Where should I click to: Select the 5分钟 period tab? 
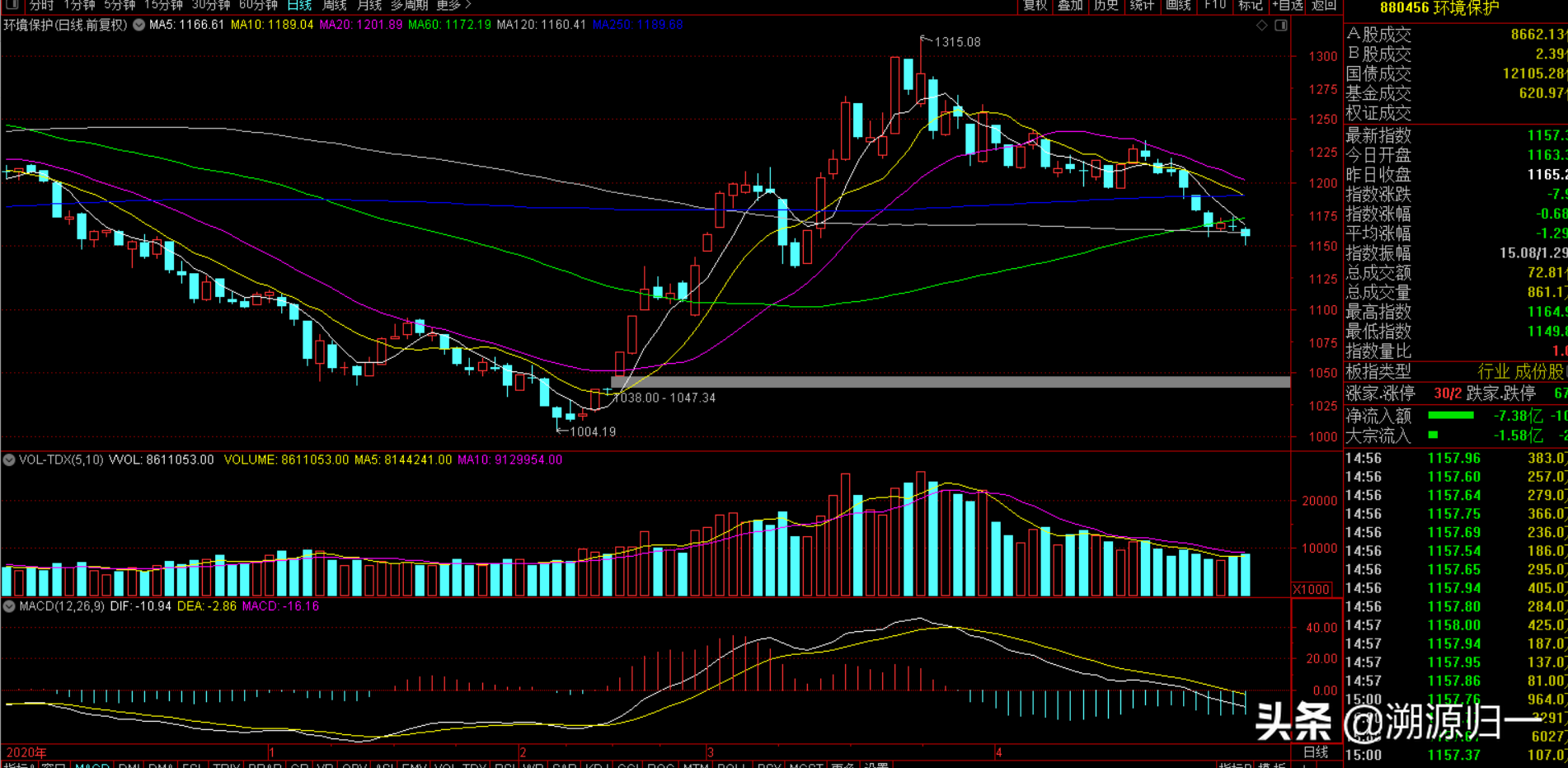(120, 5)
